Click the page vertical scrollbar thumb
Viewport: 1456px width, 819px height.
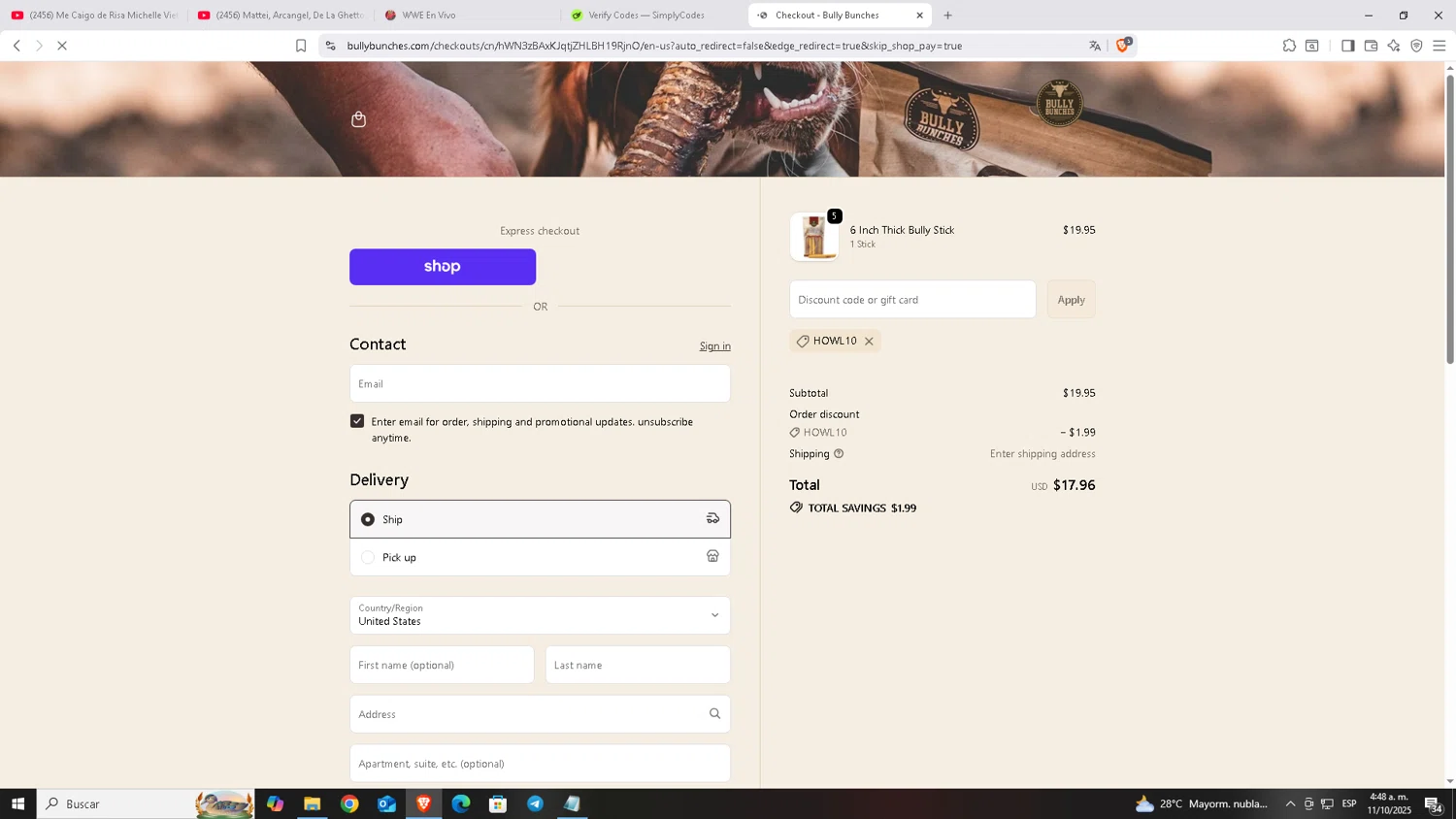[1450, 218]
